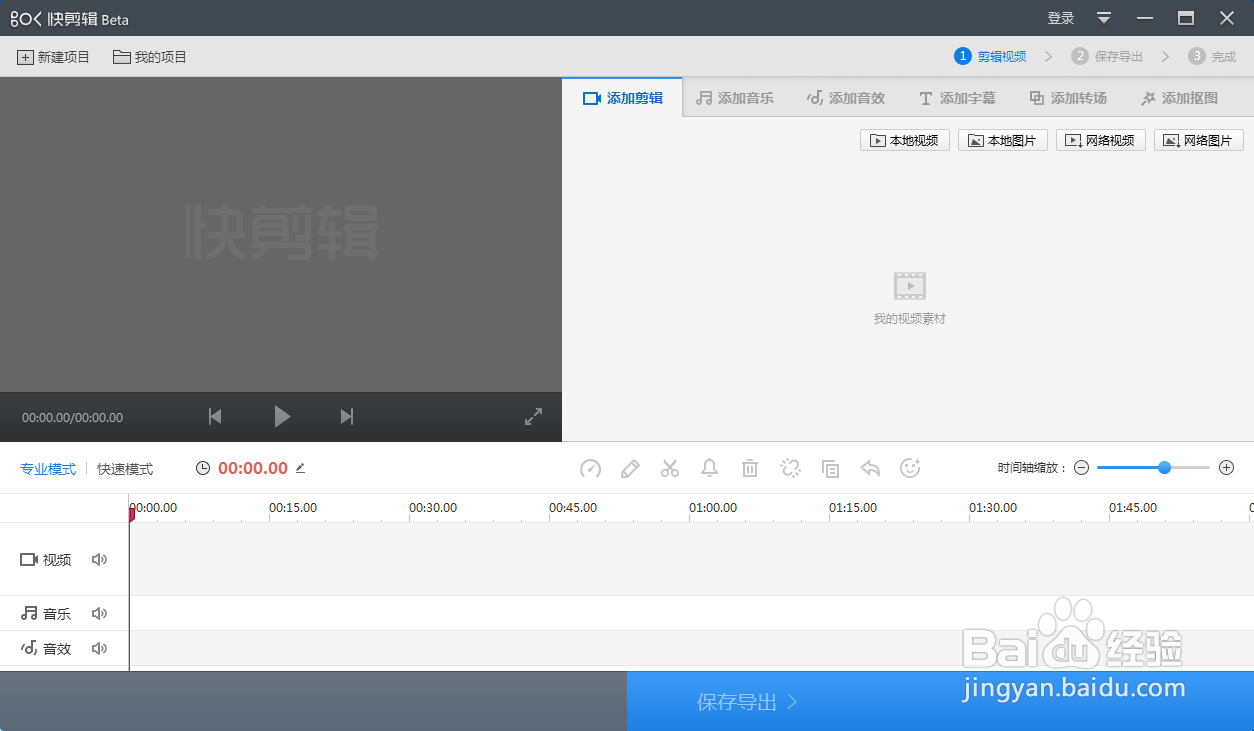Click the red playhead marker
This screenshot has height=731, width=1254.
[x=131, y=514]
